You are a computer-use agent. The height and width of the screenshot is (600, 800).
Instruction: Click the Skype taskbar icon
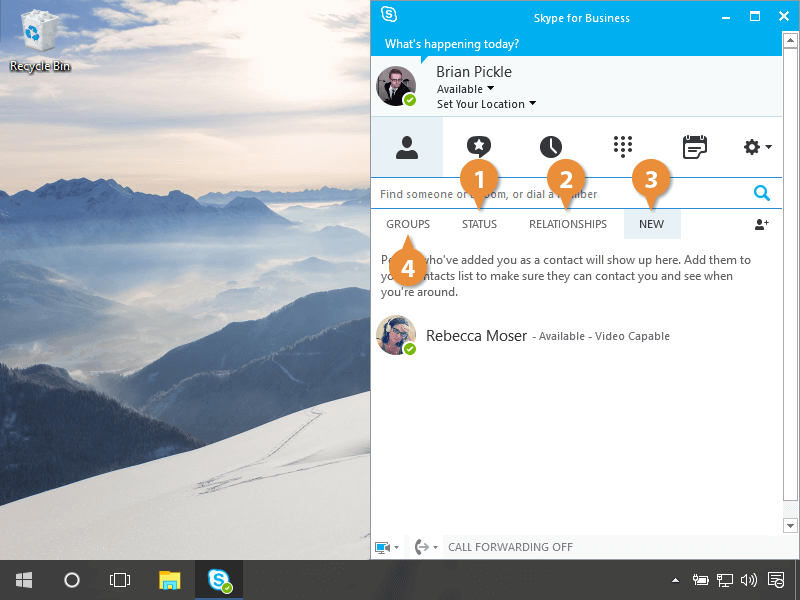click(219, 580)
